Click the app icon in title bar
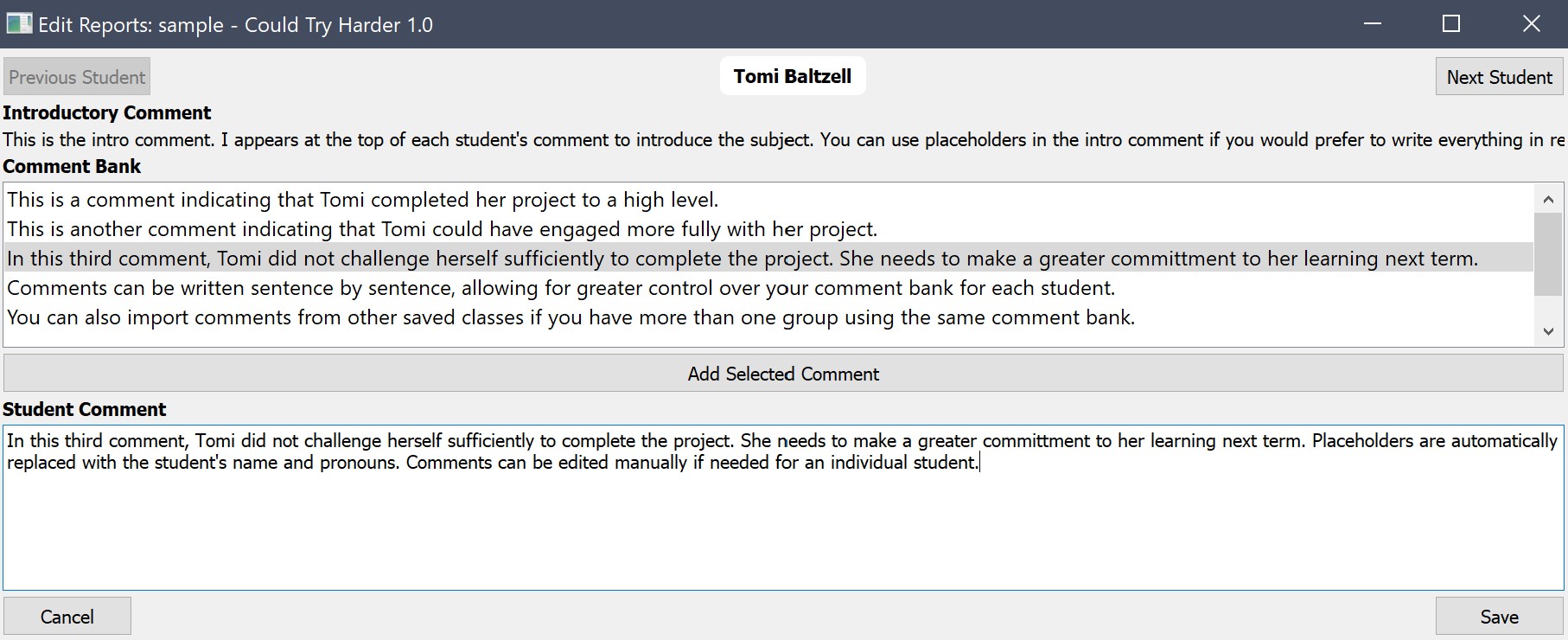1568x640 pixels. [x=19, y=23]
